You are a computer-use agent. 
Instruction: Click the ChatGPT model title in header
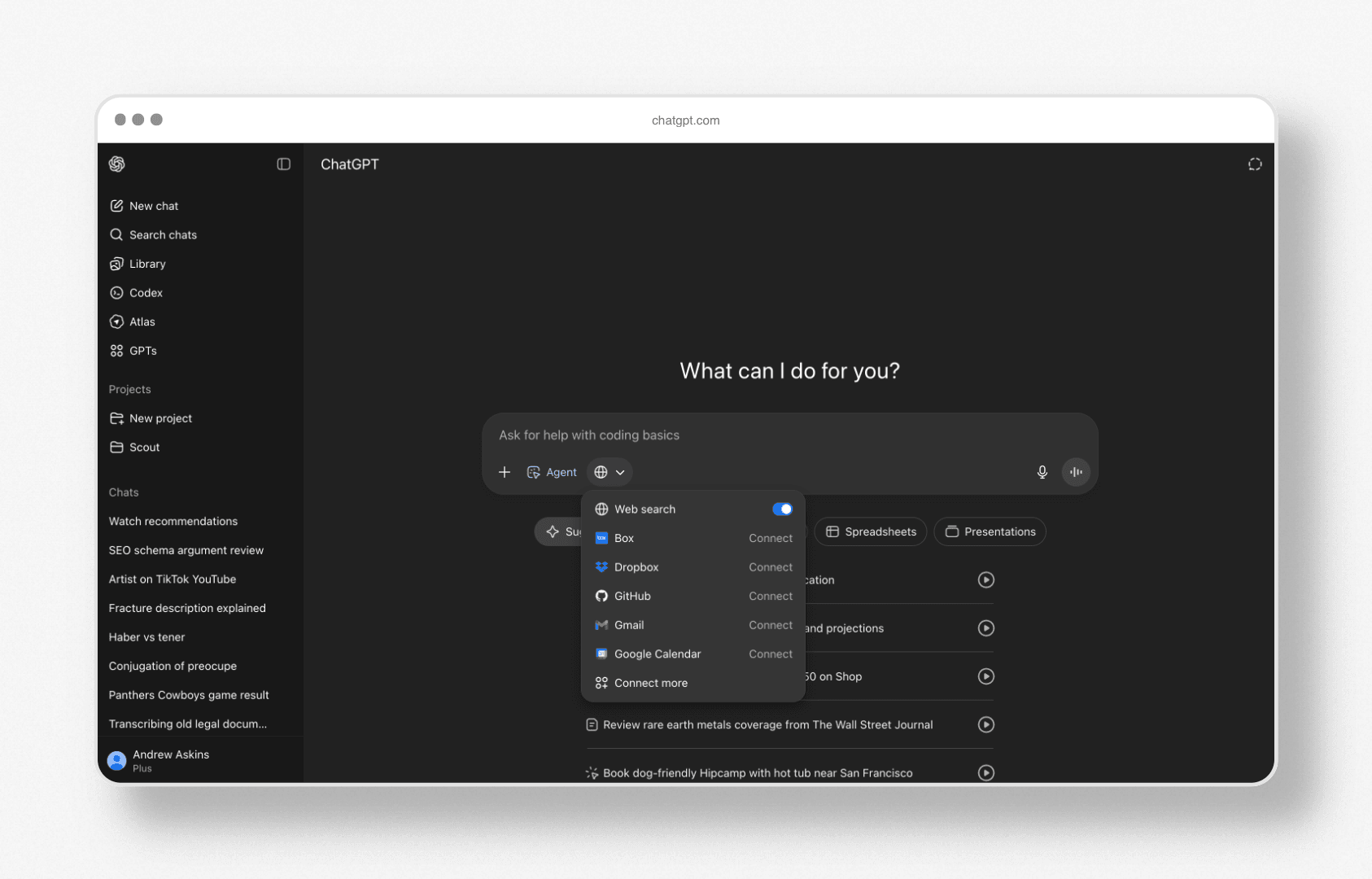(x=350, y=164)
